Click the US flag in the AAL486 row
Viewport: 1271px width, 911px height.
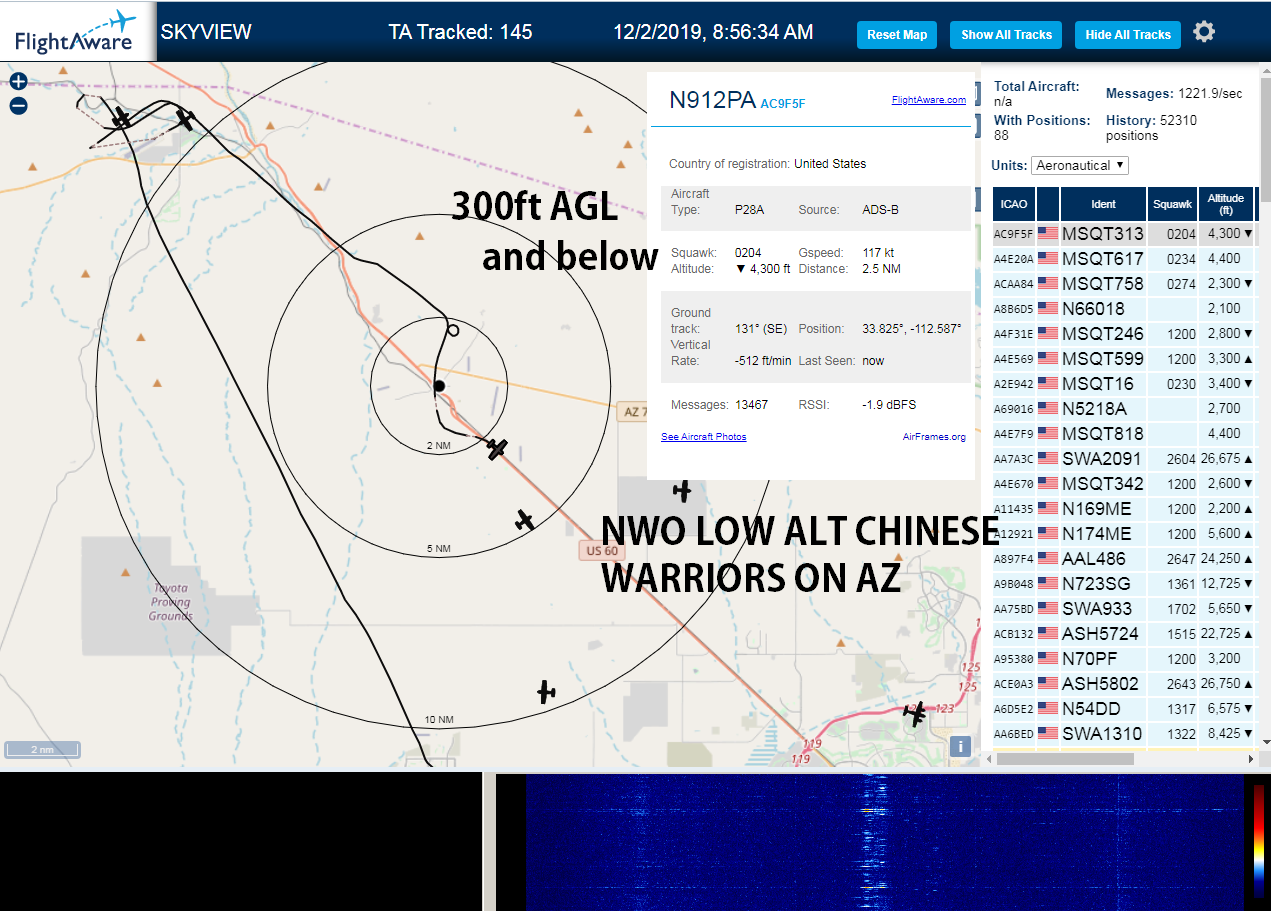point(1048,559)
